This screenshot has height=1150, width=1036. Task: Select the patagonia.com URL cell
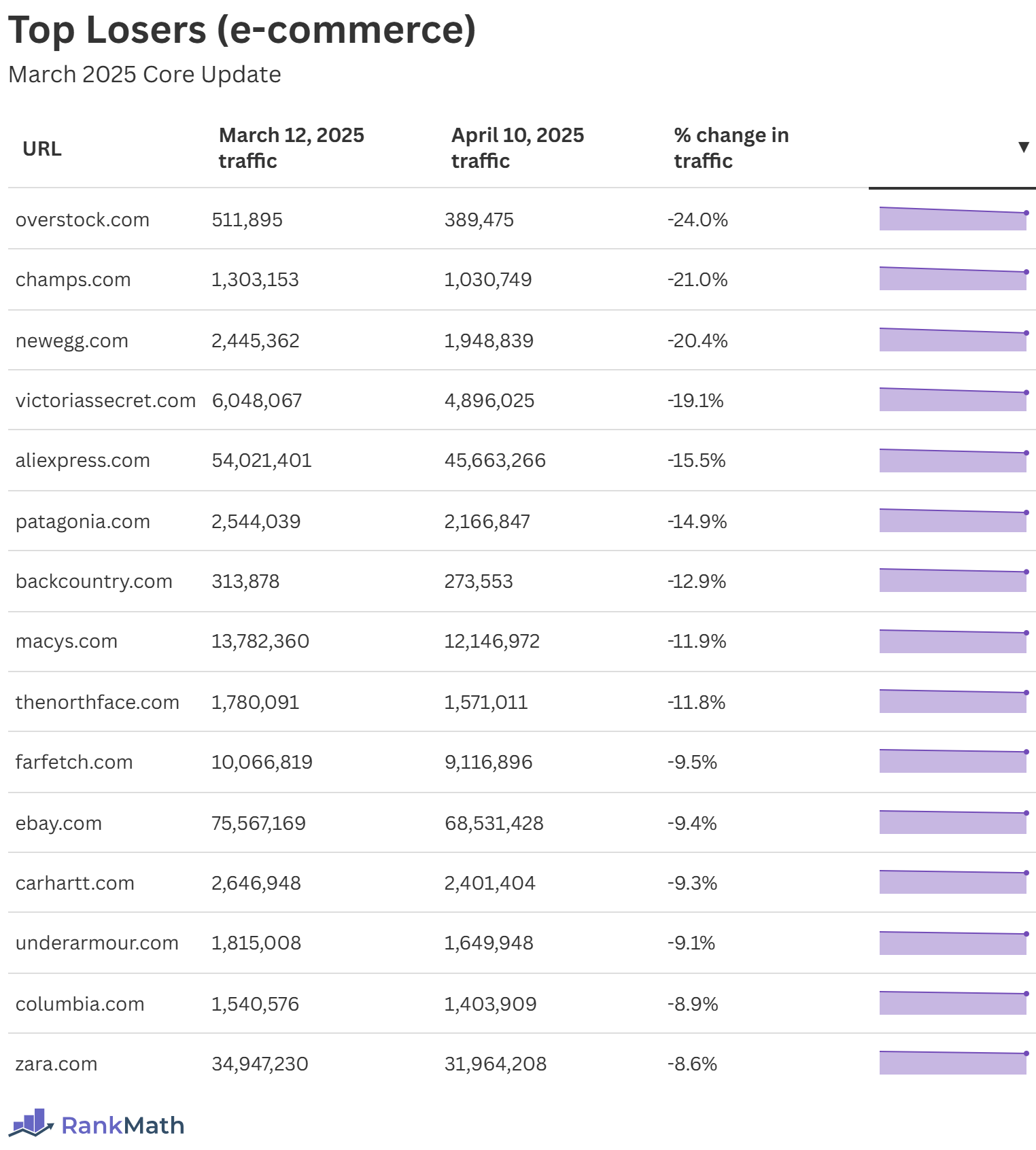coord(82,521)
